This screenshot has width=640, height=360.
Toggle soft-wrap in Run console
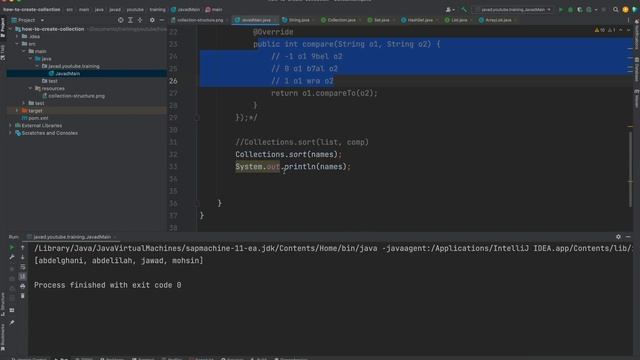22,267
